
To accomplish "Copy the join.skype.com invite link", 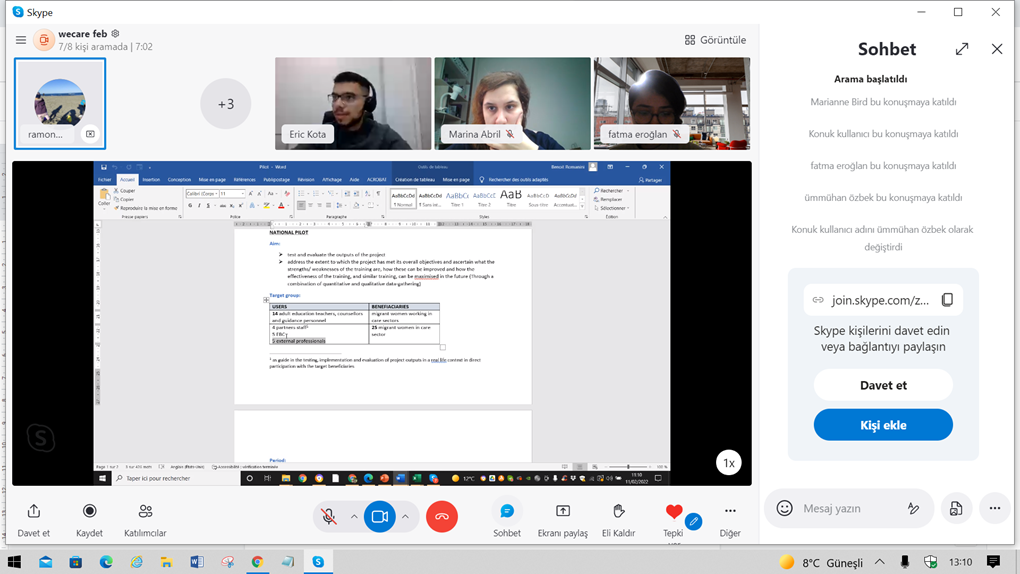I will 947,300.
